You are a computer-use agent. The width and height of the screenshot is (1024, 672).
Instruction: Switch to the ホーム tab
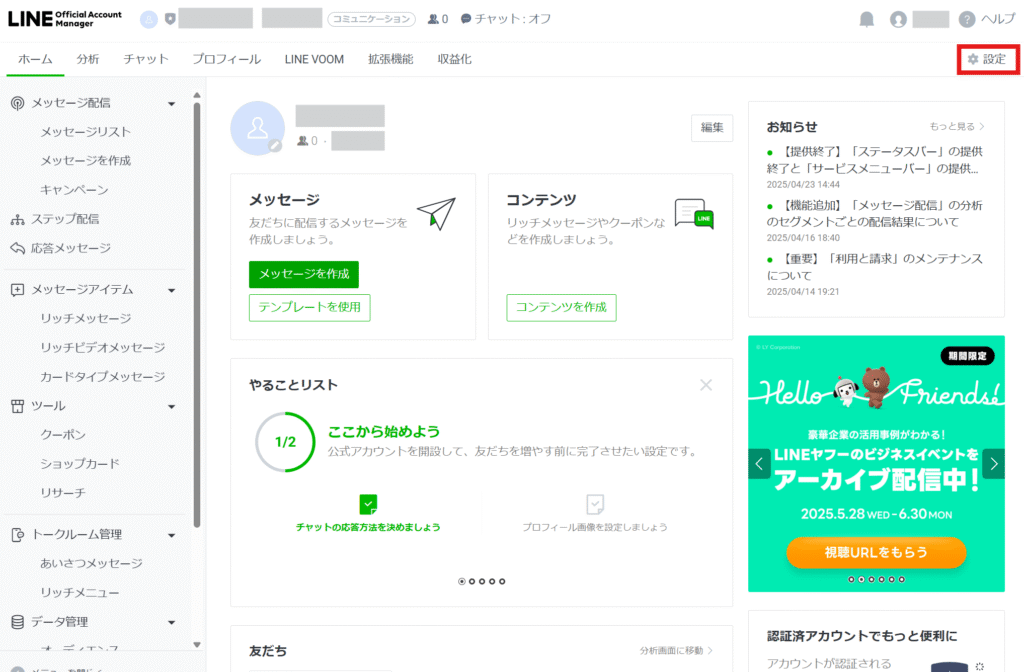(x=35, y=59)
